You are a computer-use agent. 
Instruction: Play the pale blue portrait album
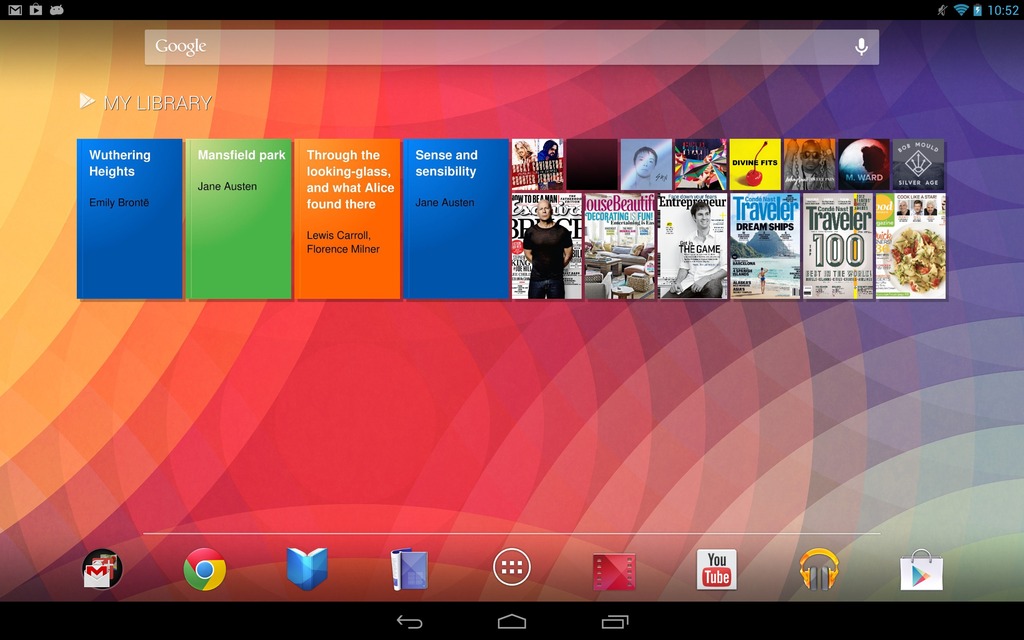(x=646, y=164)
